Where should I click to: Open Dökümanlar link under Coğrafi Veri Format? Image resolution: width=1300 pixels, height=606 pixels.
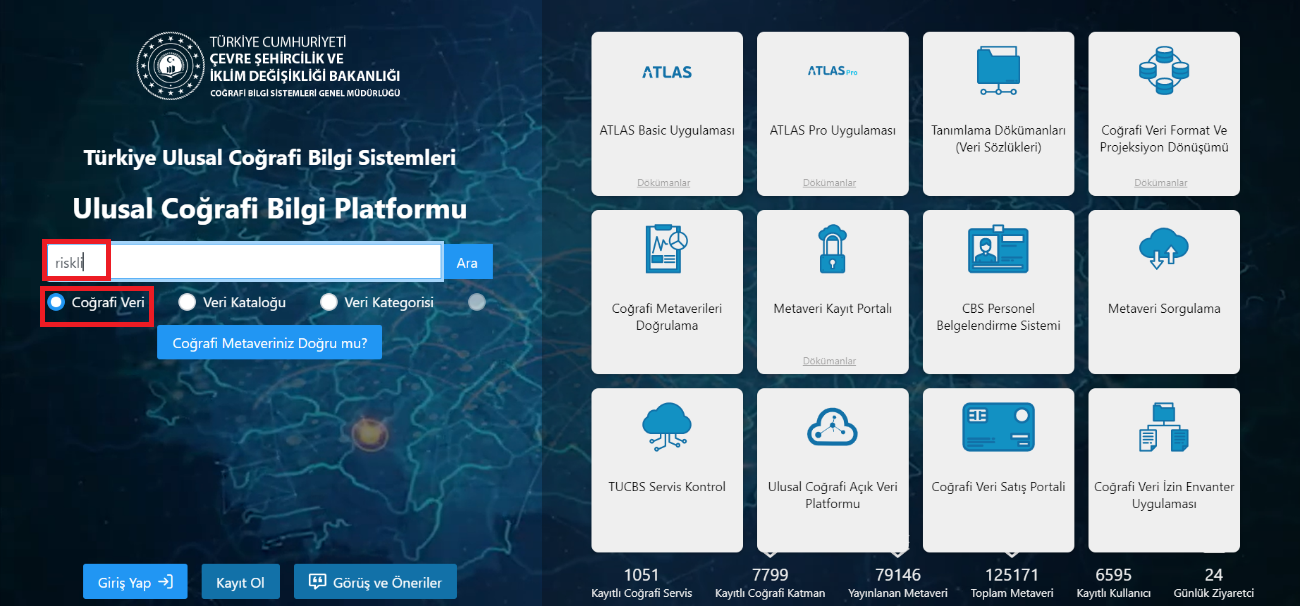[1161, 183]
